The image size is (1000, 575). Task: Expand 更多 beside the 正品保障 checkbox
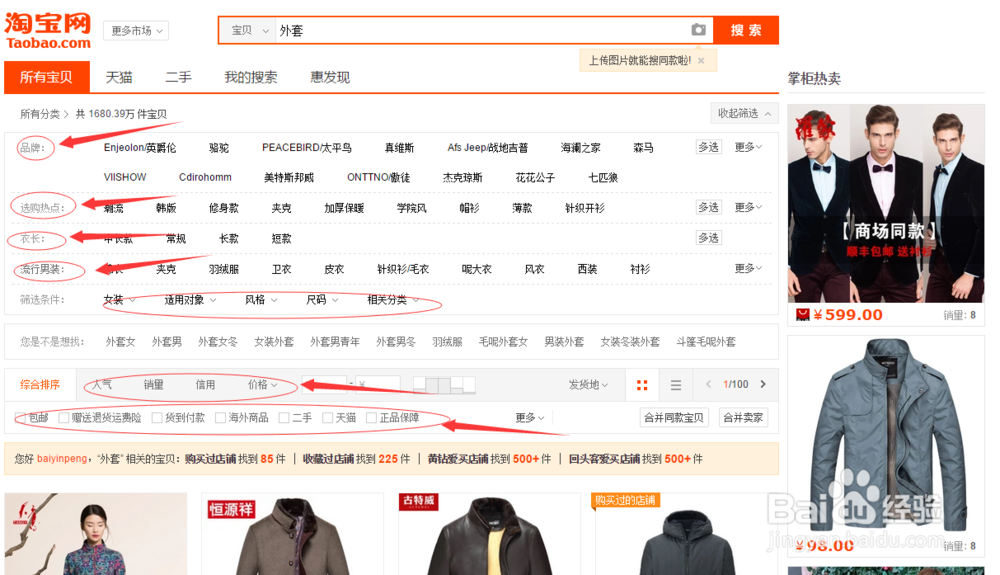coord(529,418)
